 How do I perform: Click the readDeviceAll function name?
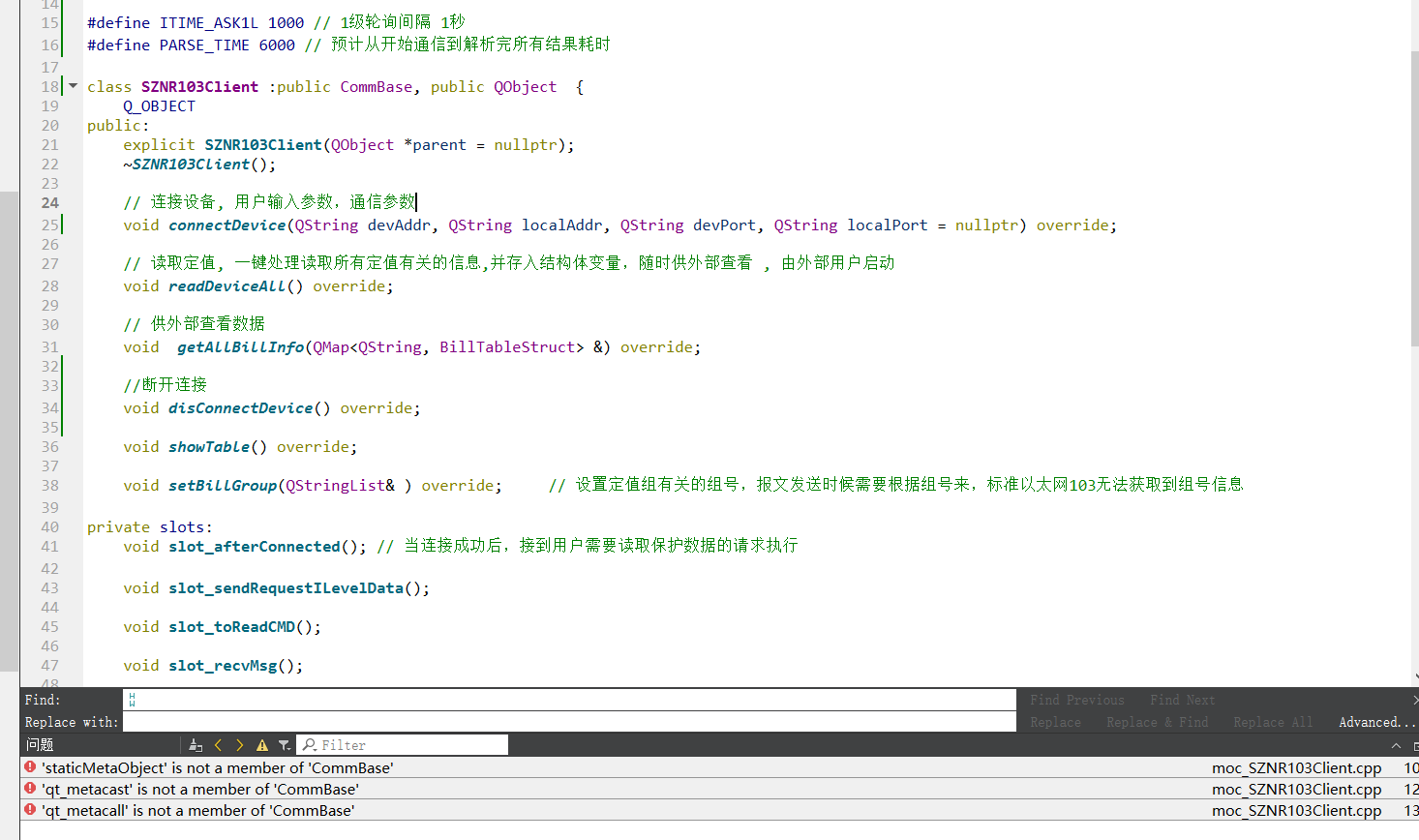coord(227,285)
